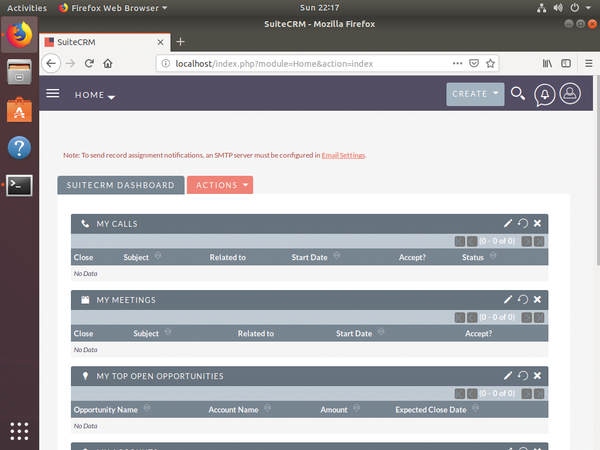The height and width of the screenshot is (450, 600).
Task: Refresh the My Calls dashlet
Action: click(523, 223)
